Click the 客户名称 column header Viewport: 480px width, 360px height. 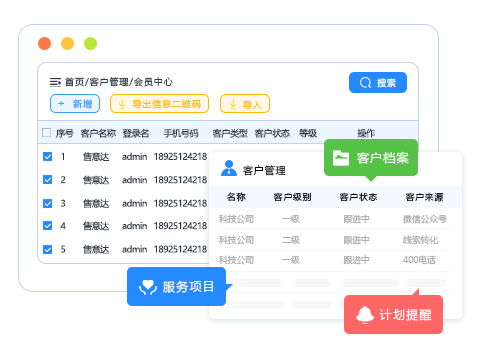[98, 133]
